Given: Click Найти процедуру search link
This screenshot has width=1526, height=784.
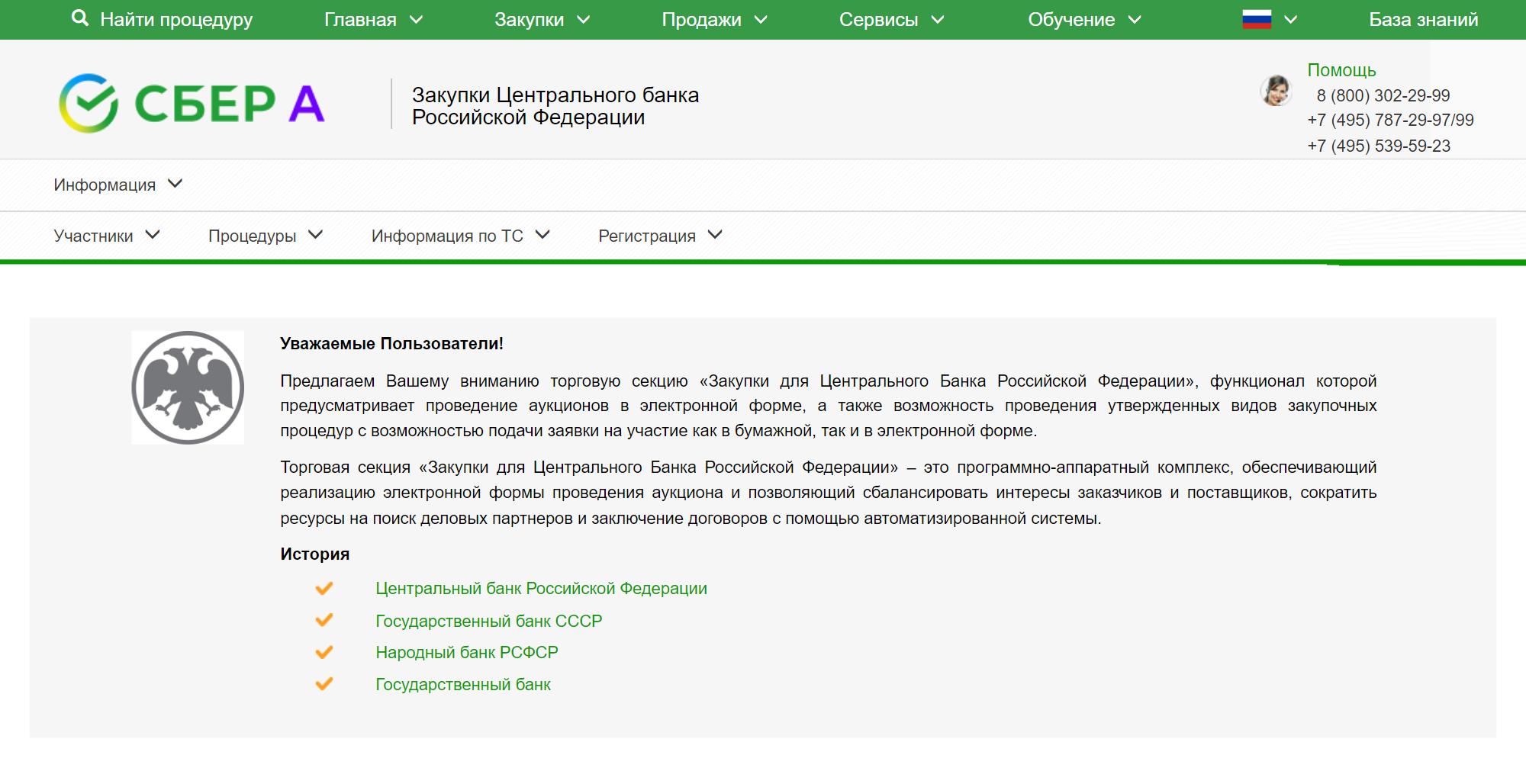Looking at the screenshot, I should (x=176, y=20).
